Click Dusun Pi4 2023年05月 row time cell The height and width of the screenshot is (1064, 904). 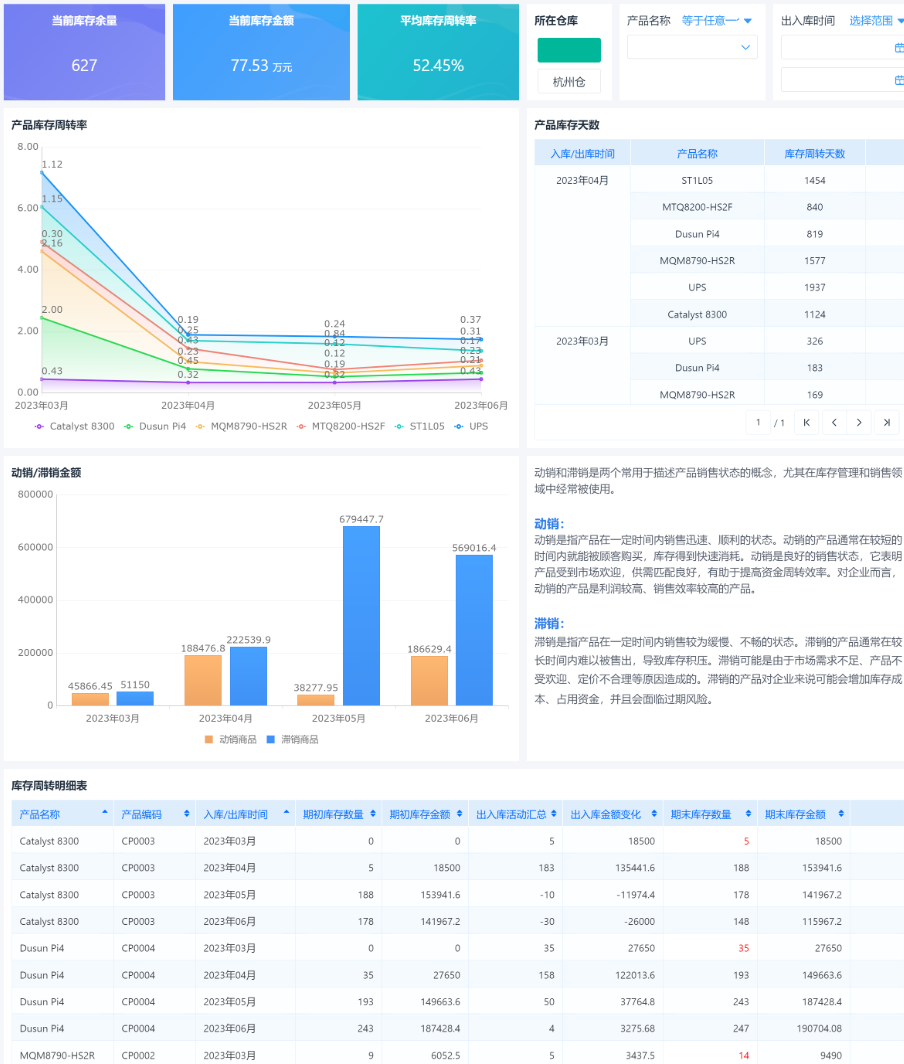pos(246,1002)
